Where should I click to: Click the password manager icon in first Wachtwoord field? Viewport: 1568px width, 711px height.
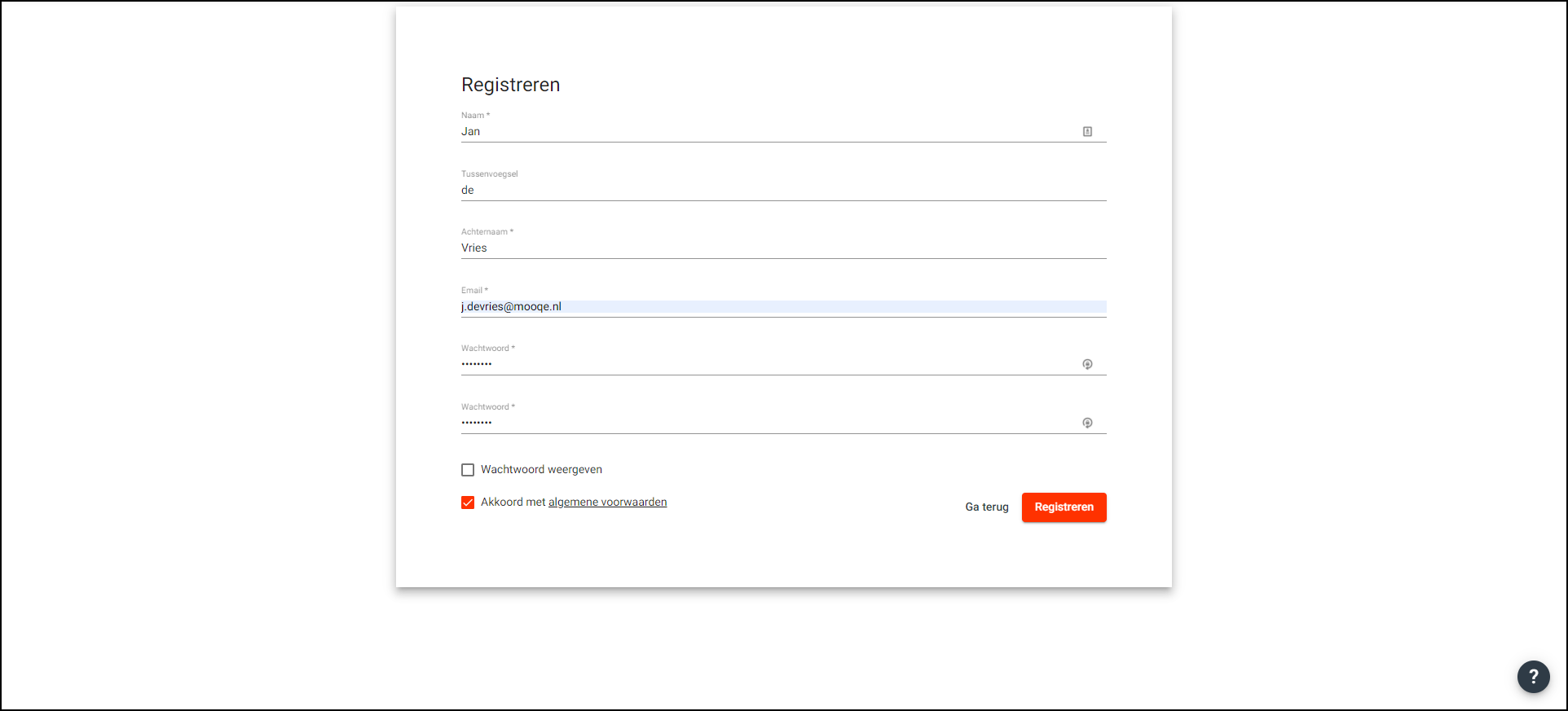[1087, 364]
